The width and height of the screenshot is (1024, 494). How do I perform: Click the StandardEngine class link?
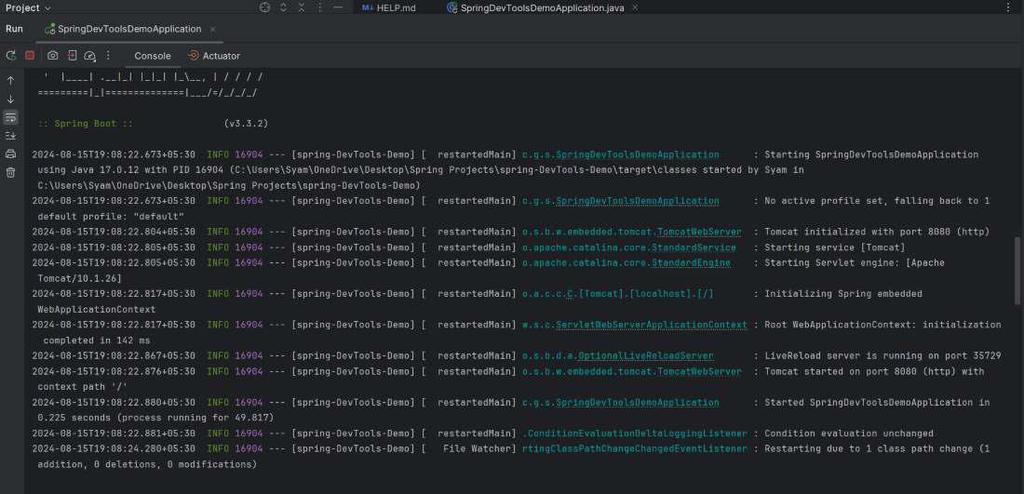point(691,263)
